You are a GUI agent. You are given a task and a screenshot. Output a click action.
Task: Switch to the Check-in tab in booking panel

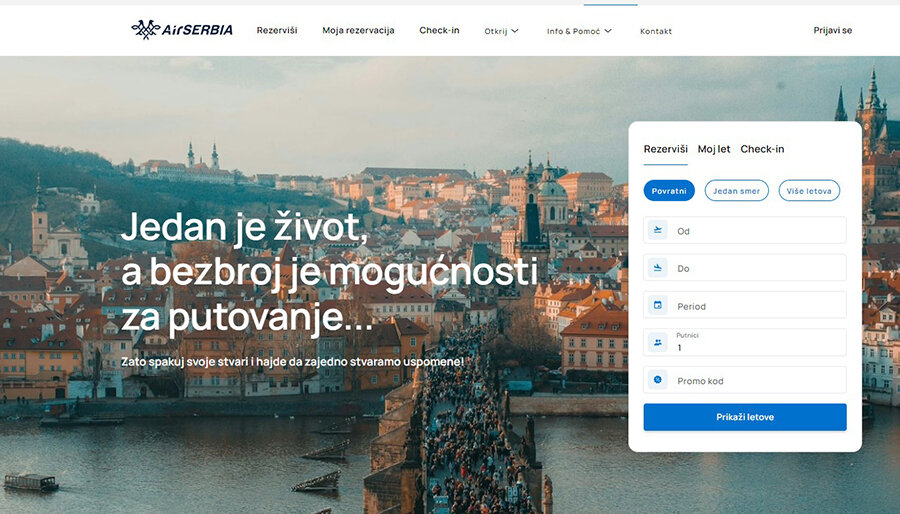click(762, 149)
